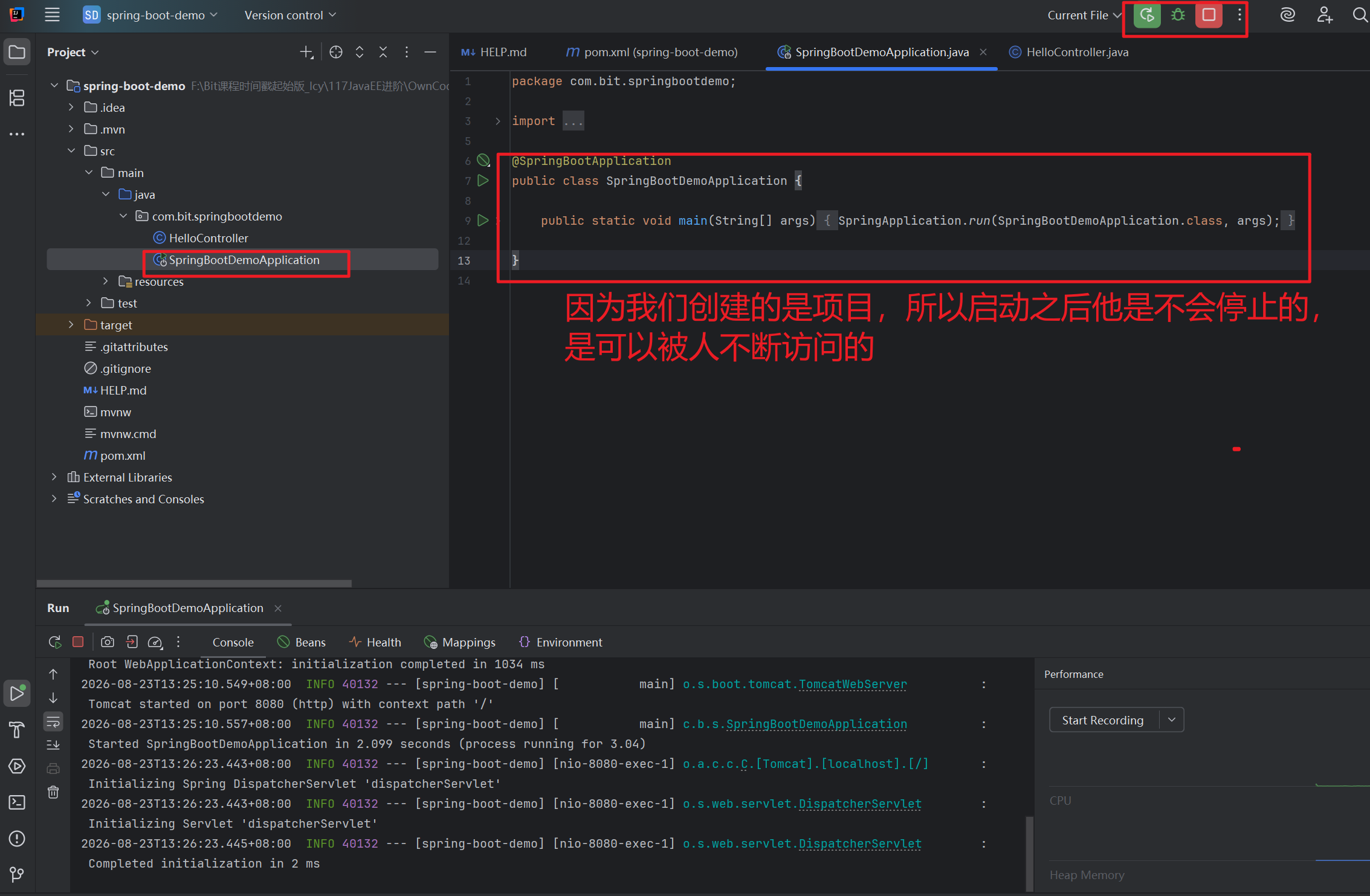Open the Run tool window sidebar icon
This screenshot has height=896, width=1370.
17,694
